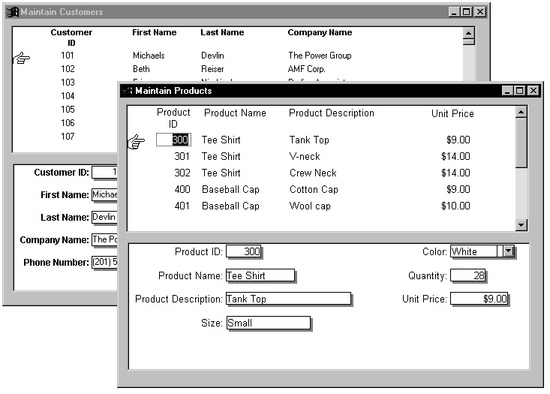Click customer ID 103 in customers list
550x394 pixels.
[x=68, y=82]
